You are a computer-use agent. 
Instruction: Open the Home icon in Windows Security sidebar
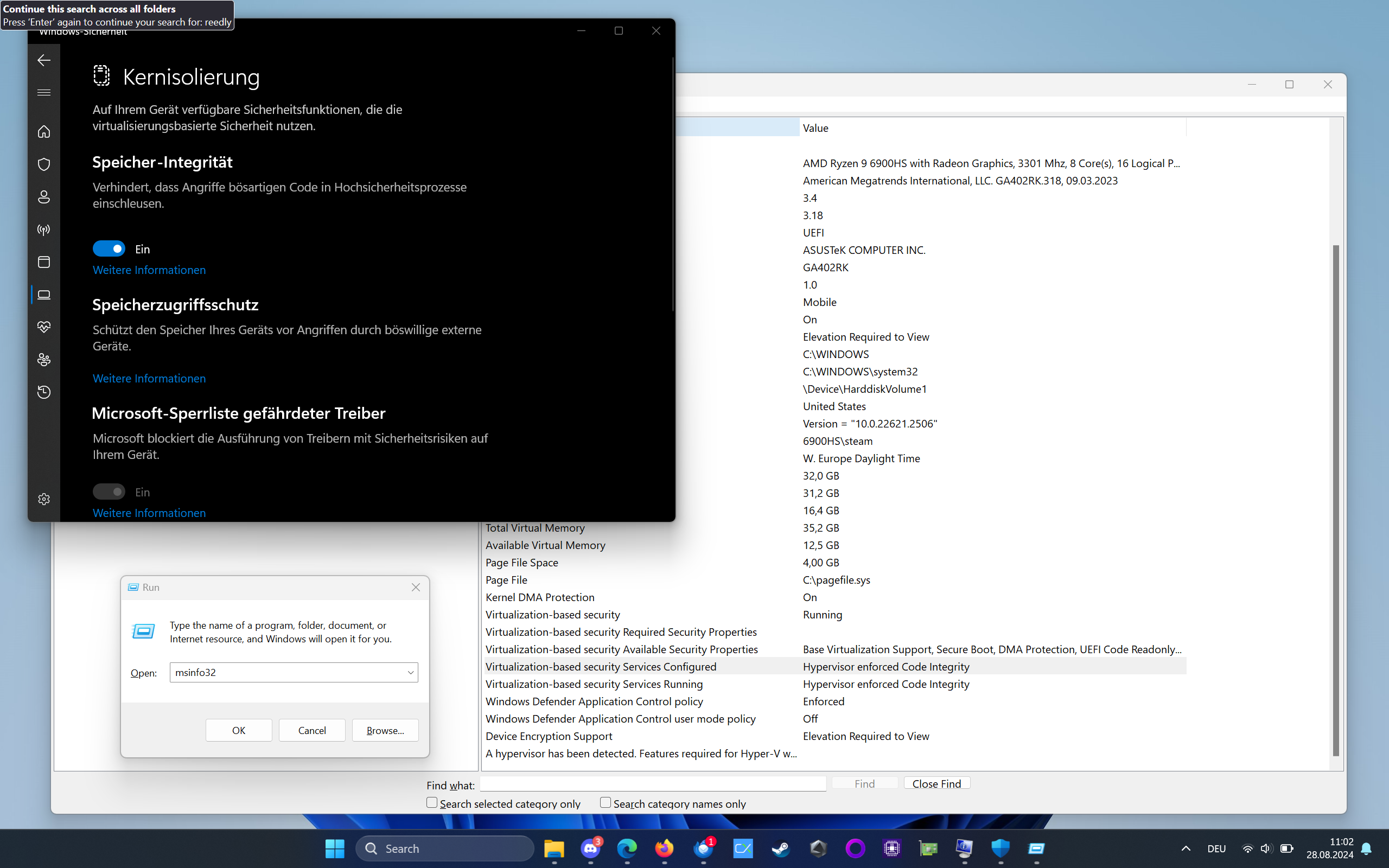coord(43,132)
